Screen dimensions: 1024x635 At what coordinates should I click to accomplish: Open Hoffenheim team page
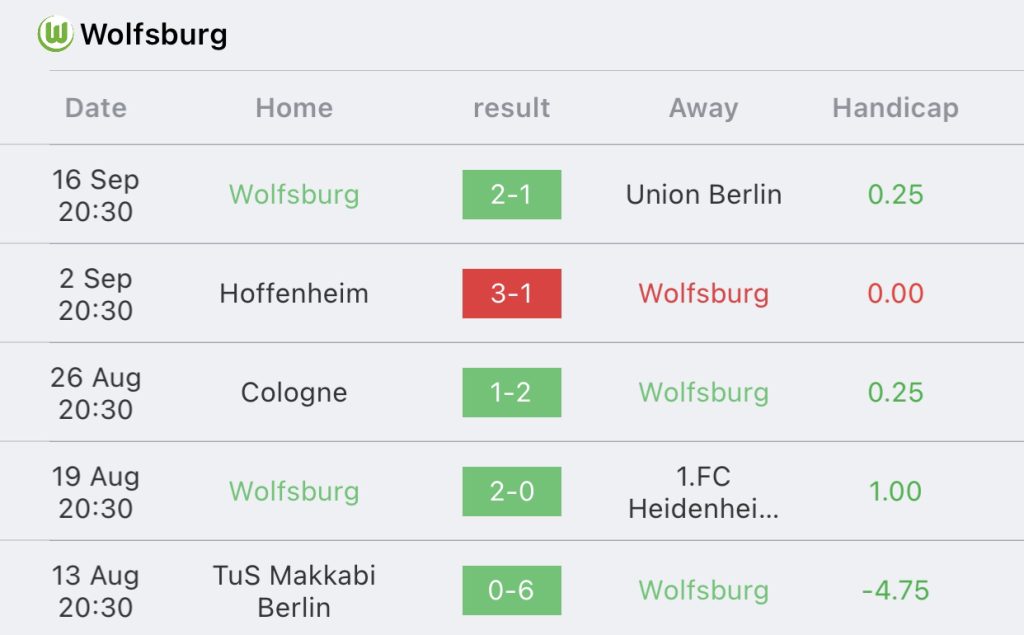294,294
